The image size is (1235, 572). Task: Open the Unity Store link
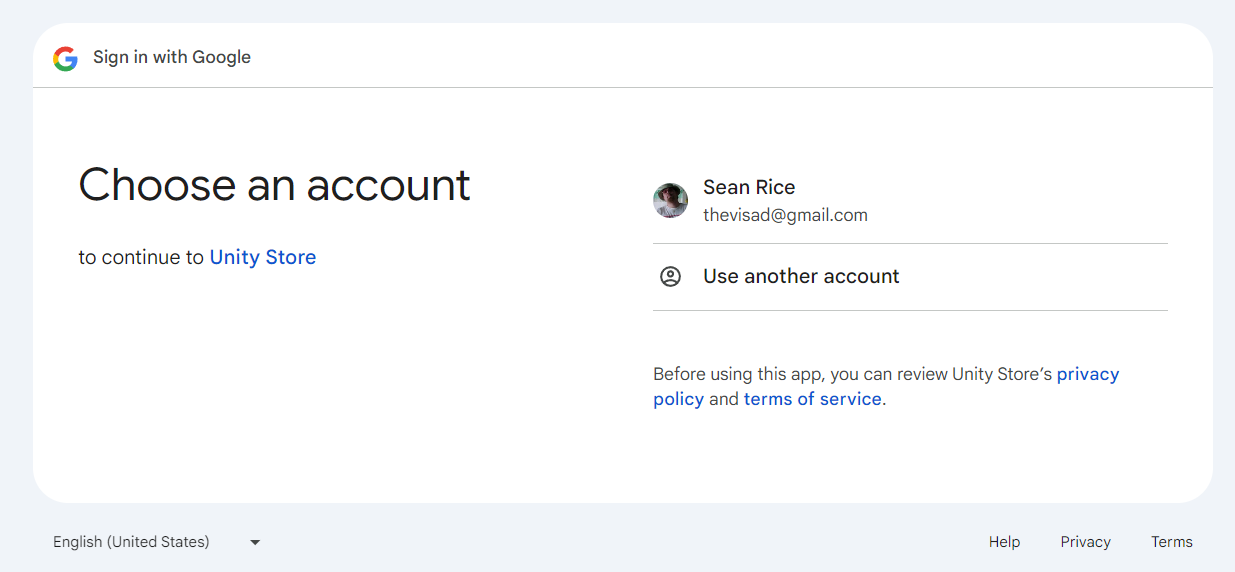[263, 257]
